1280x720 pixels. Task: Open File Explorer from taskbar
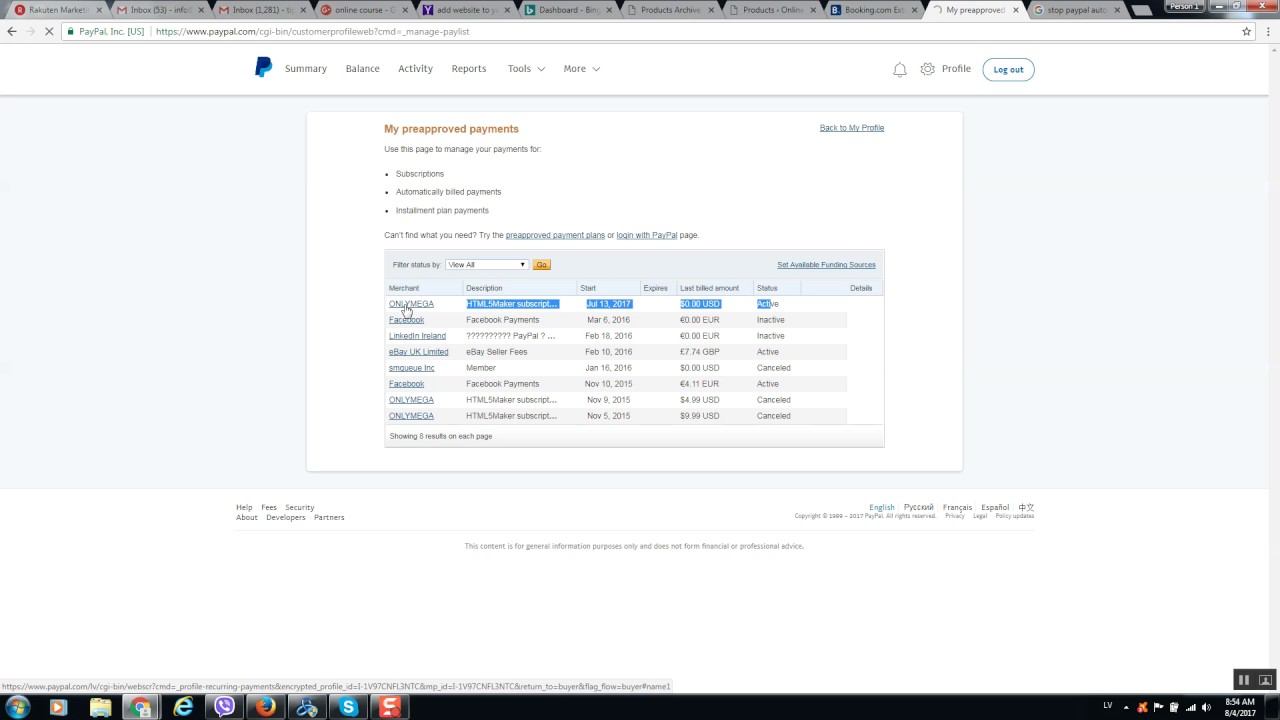coord(100,708)
